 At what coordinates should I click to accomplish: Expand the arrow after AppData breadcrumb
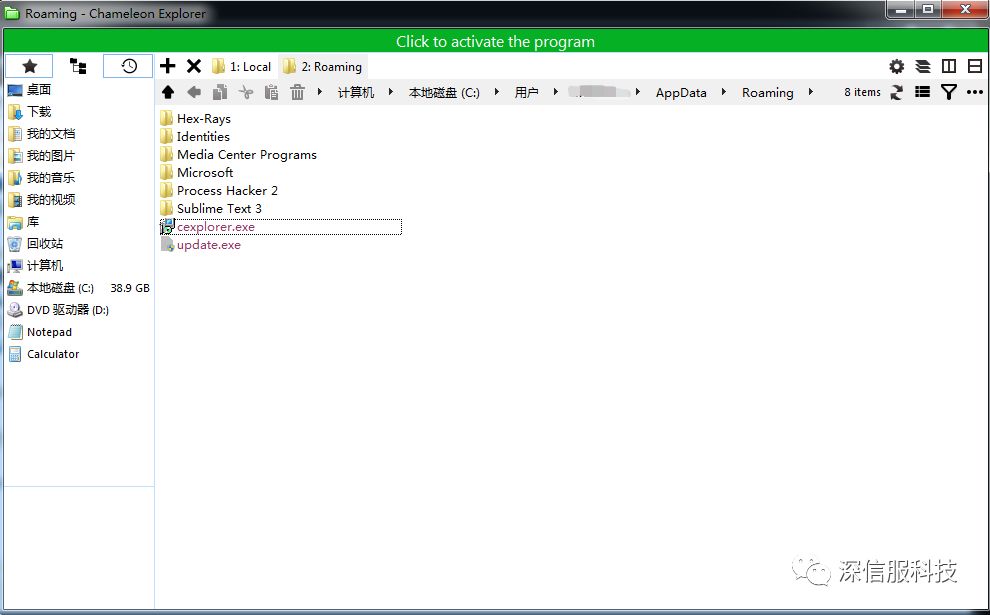point(724,92)
